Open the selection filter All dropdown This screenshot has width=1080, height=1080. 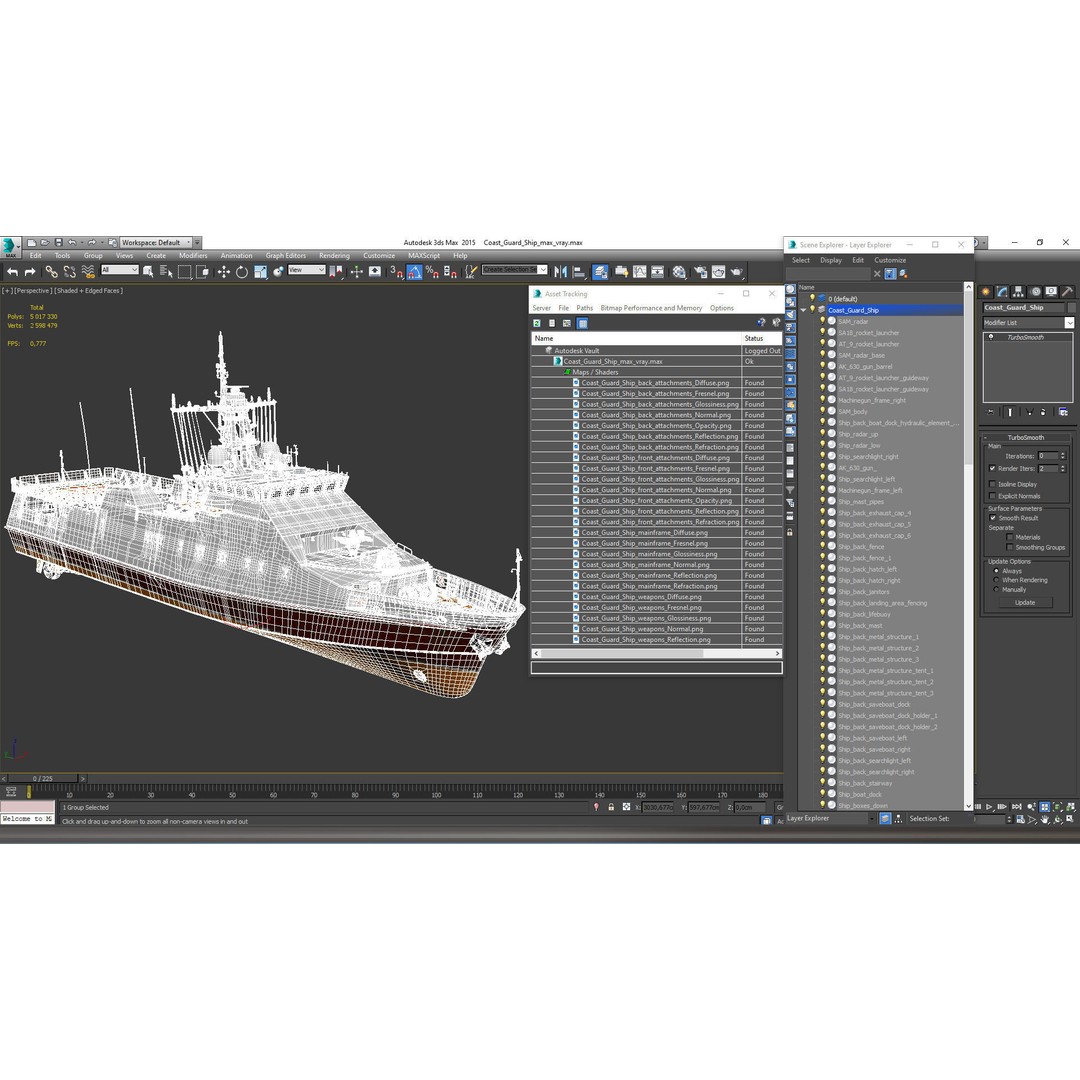pyautogui.click(x=120, y=270)
